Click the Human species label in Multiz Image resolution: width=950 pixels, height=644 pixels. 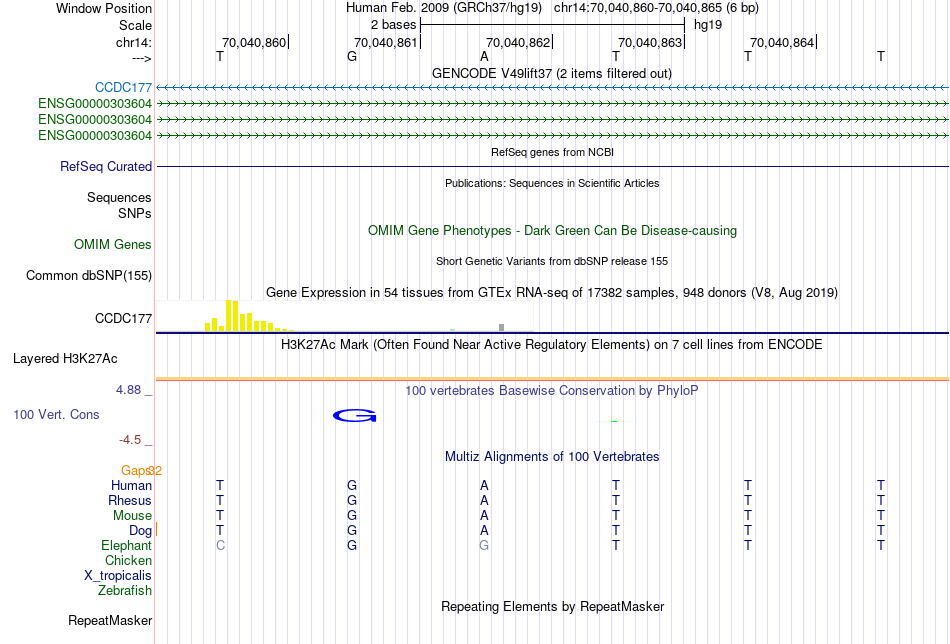(131, 486)
